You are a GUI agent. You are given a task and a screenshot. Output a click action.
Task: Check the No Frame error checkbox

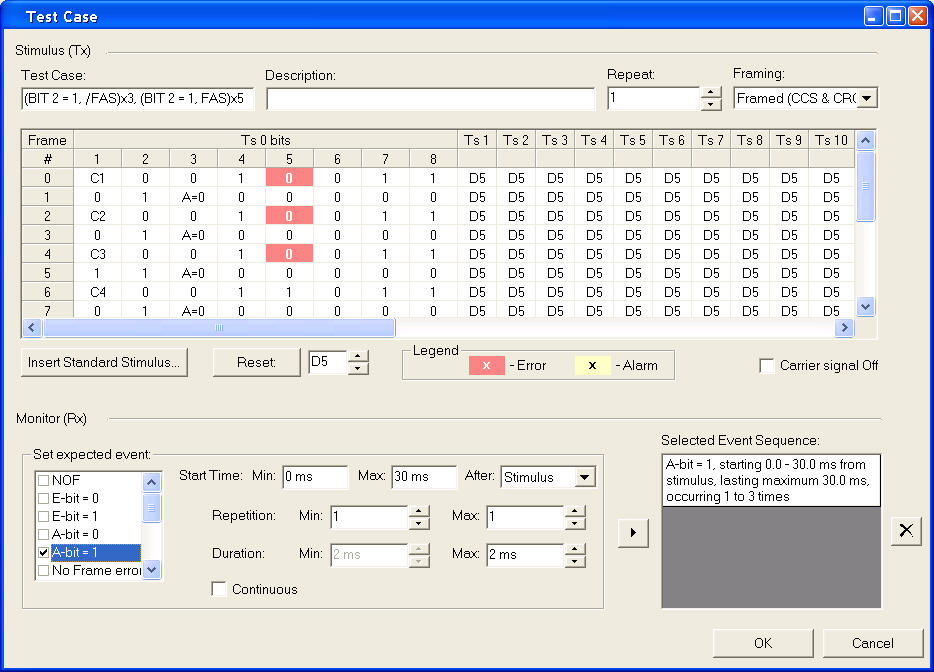point(43,570)
